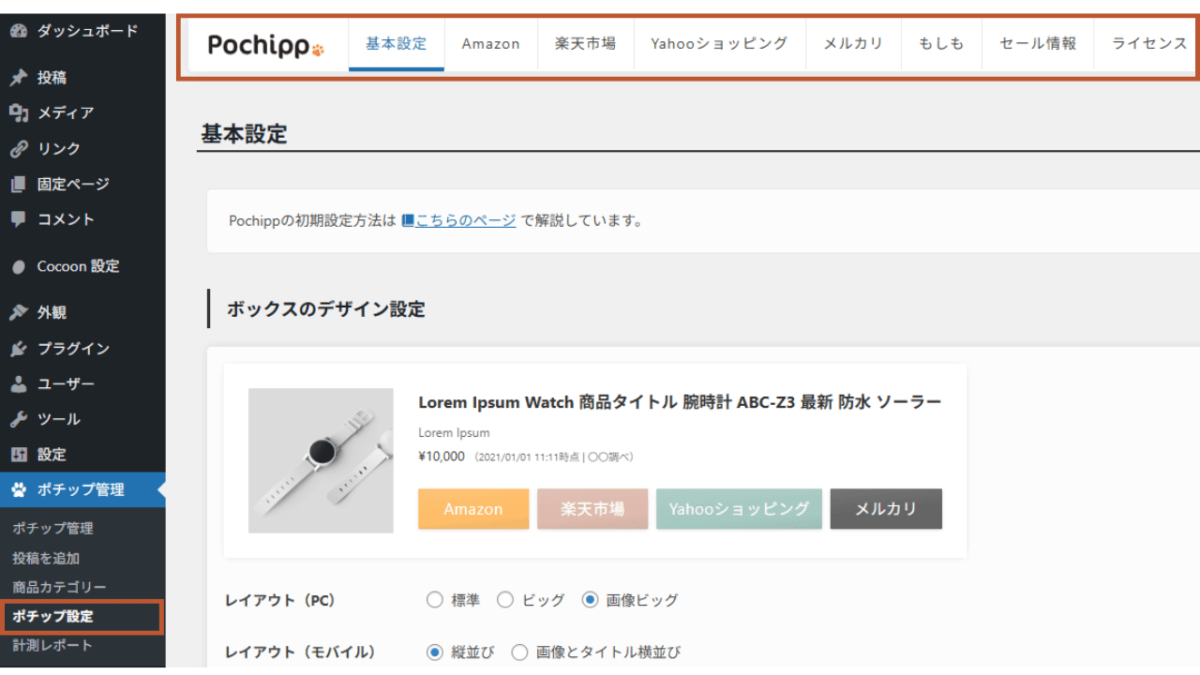
Task: Click the dark メルカリ preview button
Action: pos(886,509)
